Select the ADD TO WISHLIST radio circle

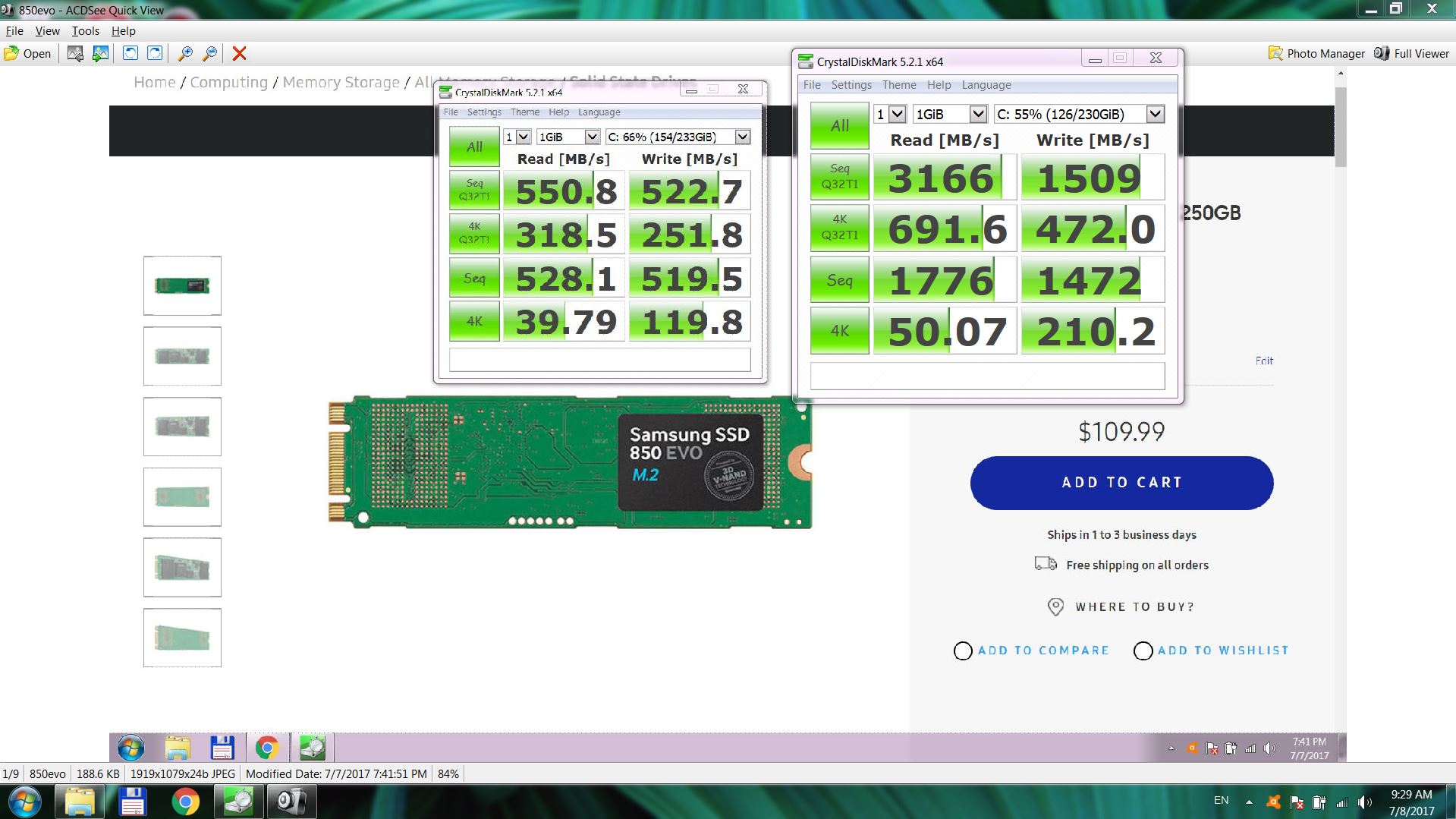click(x=1143, y=651)
